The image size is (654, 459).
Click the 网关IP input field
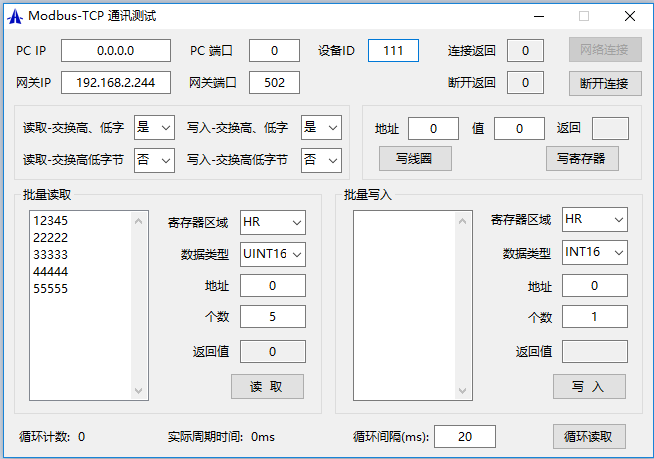point(116,83)
